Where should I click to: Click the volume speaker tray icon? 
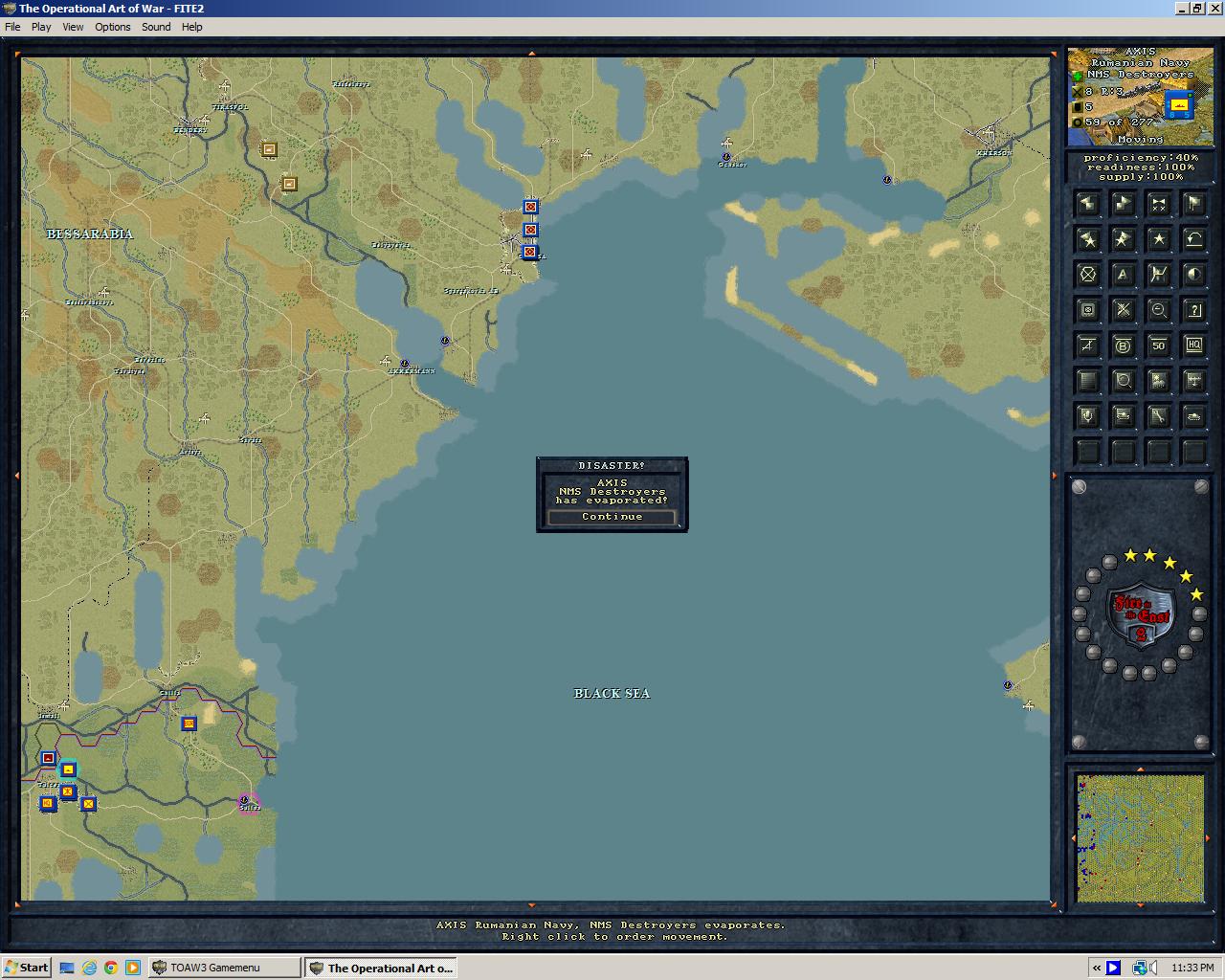1154,968
